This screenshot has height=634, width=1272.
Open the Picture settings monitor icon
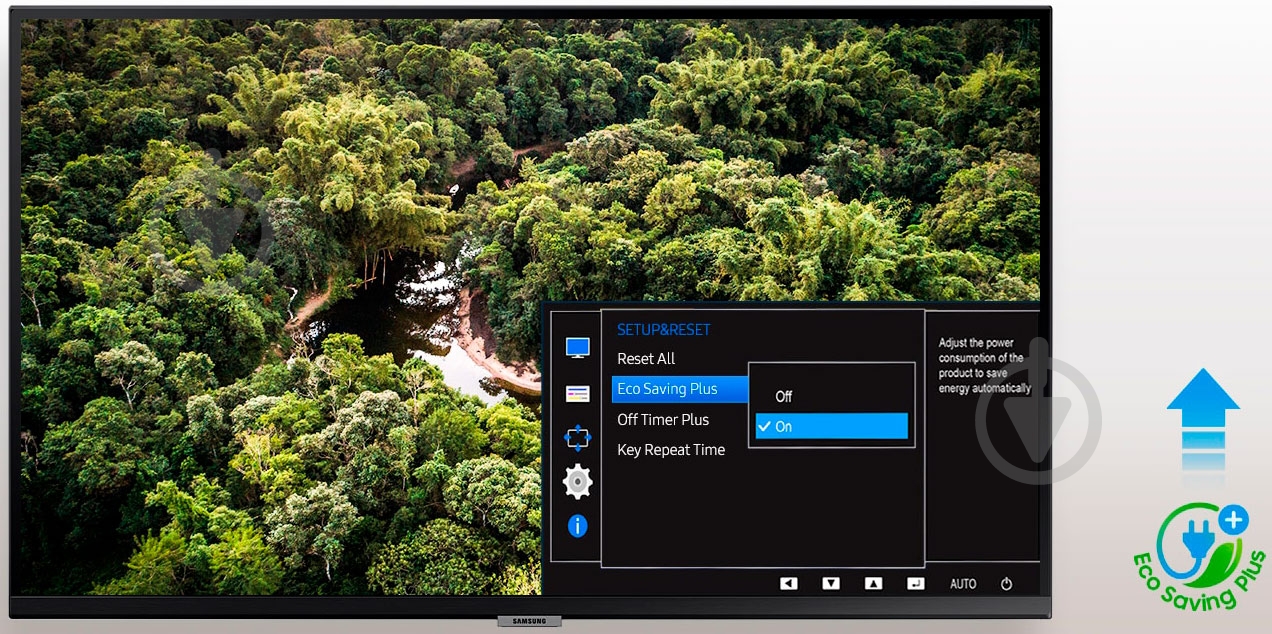[577, 348]
